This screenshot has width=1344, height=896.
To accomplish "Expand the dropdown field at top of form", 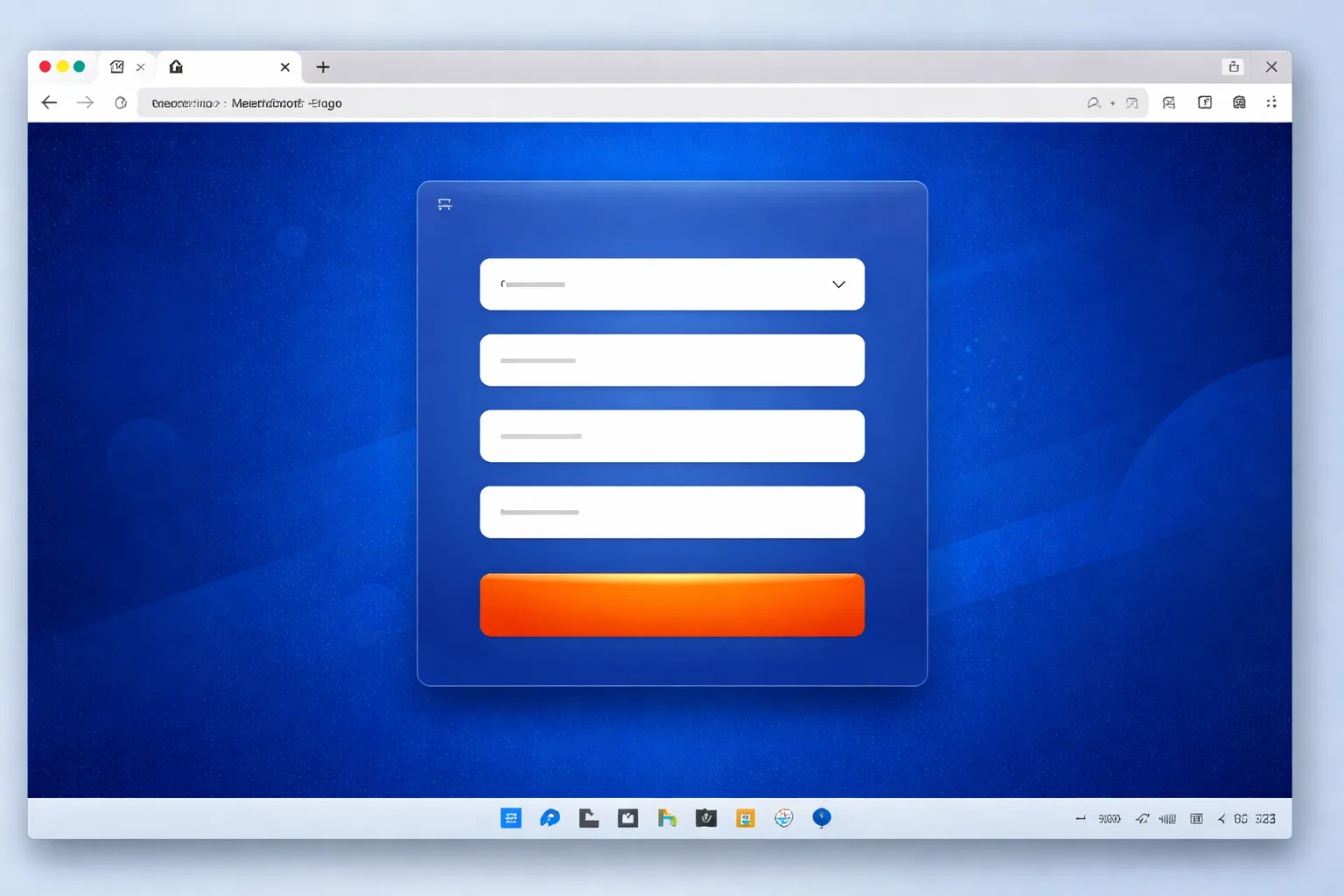I will 672,284.
